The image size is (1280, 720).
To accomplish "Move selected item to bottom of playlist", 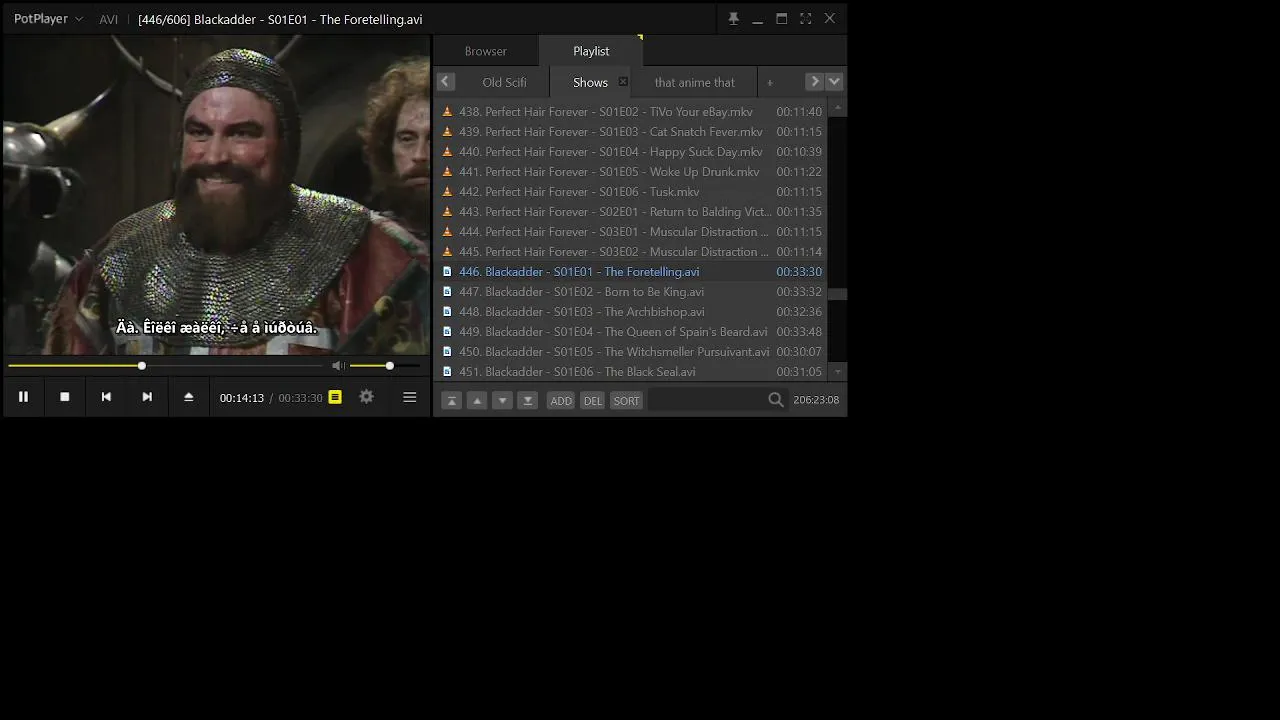I will click(528, 400).
